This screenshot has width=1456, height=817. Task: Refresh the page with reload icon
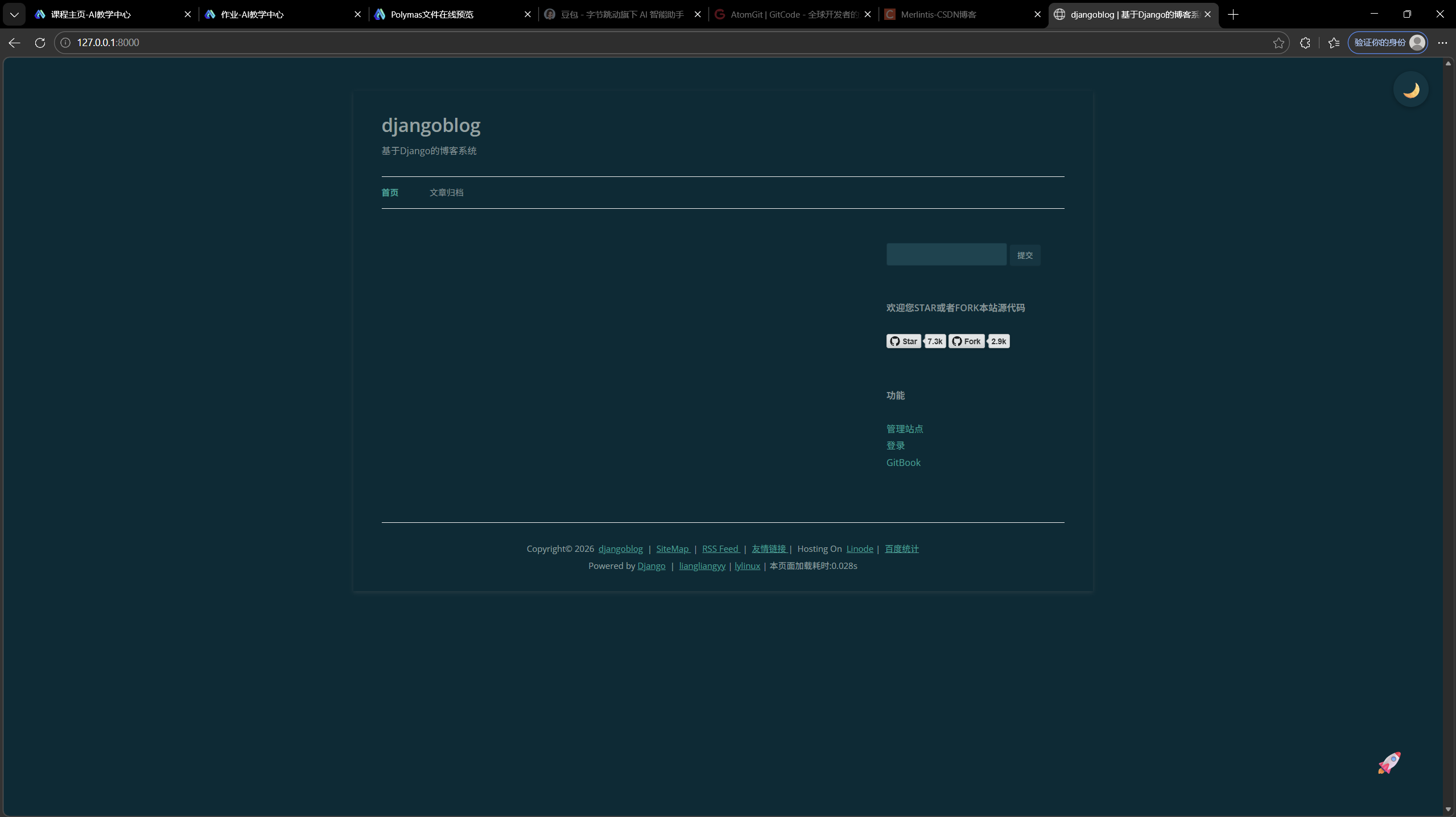tap(40, 43)
